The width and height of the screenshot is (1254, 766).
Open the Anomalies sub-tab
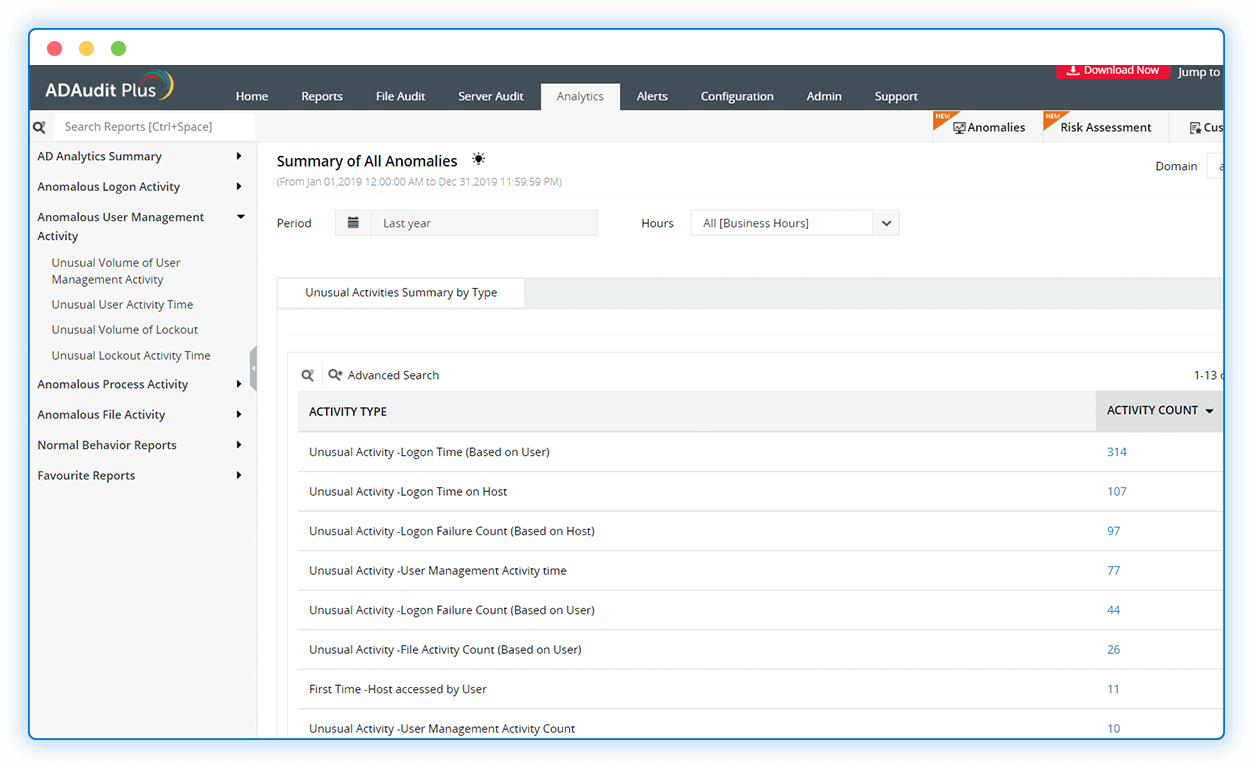[989, 127]
